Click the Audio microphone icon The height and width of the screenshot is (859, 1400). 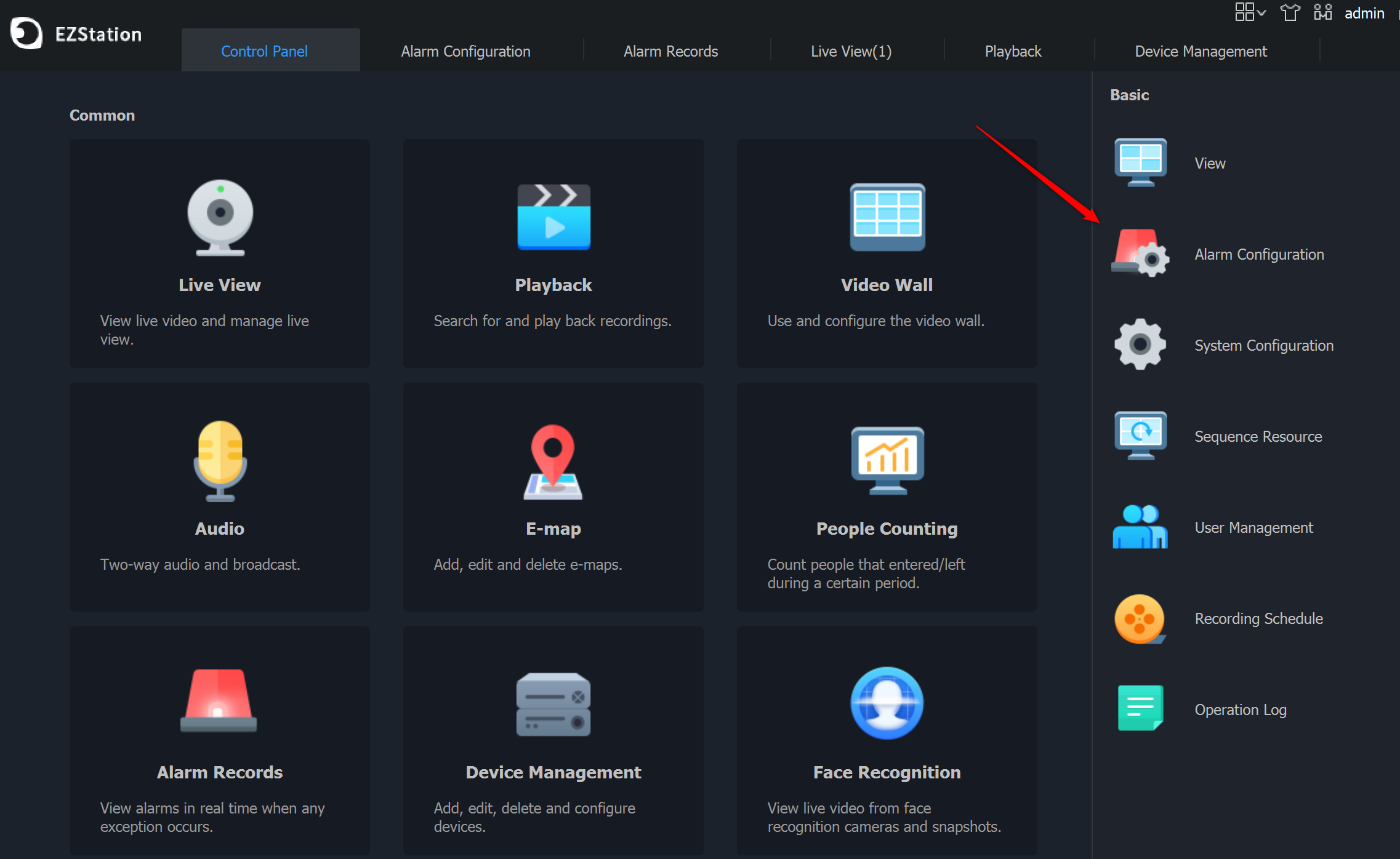[220, 461]
